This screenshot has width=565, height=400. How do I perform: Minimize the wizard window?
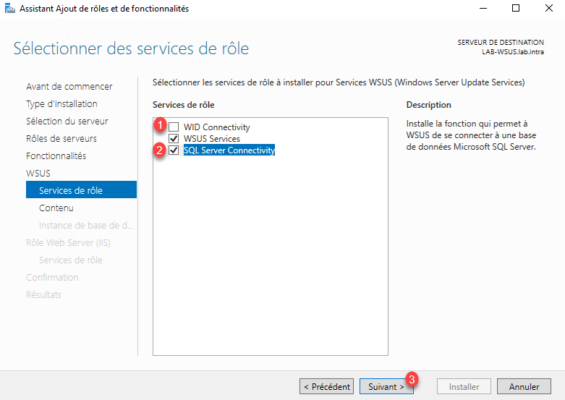pos(483,8)
